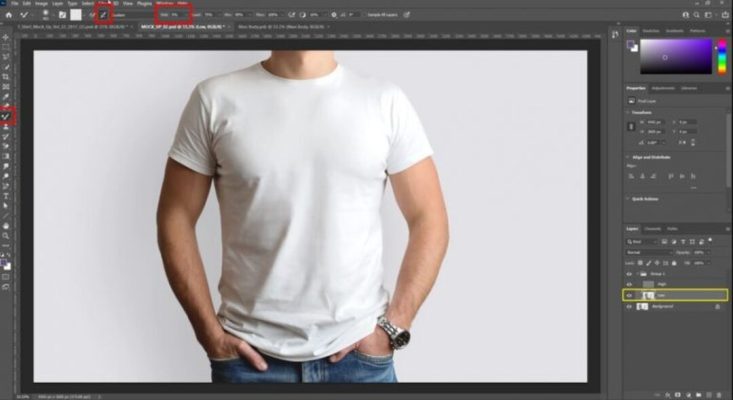
Task: Switch to the Channels tab
Action: pos(653,229)
